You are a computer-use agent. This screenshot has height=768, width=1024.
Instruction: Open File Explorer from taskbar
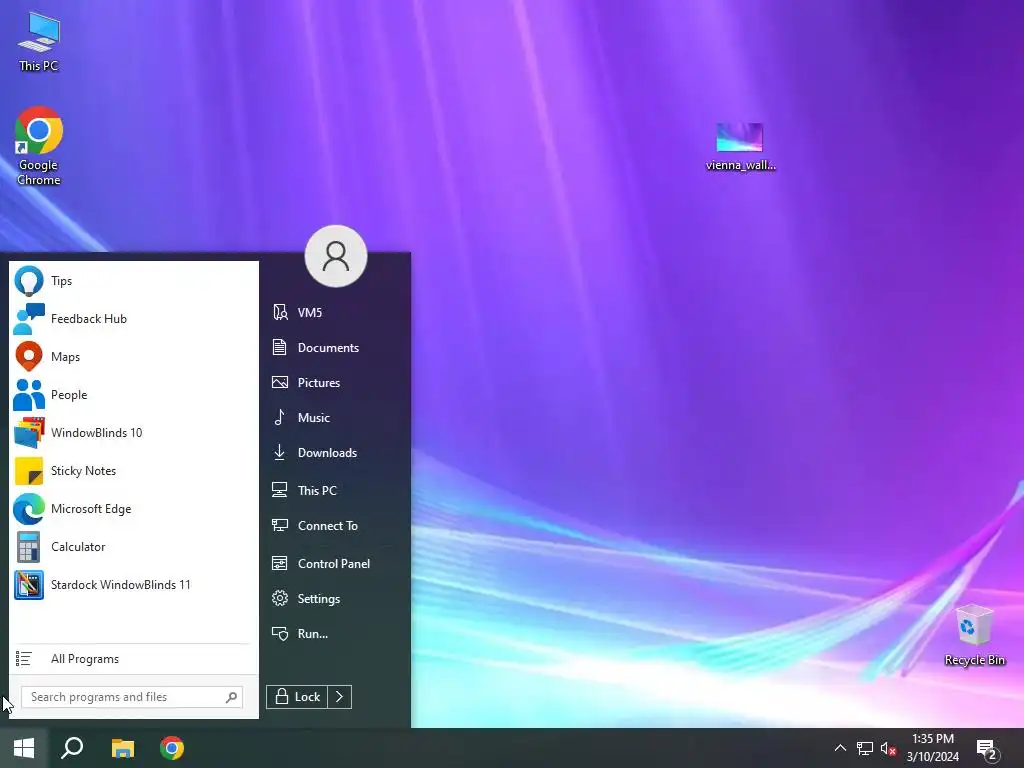click(123, 748)
